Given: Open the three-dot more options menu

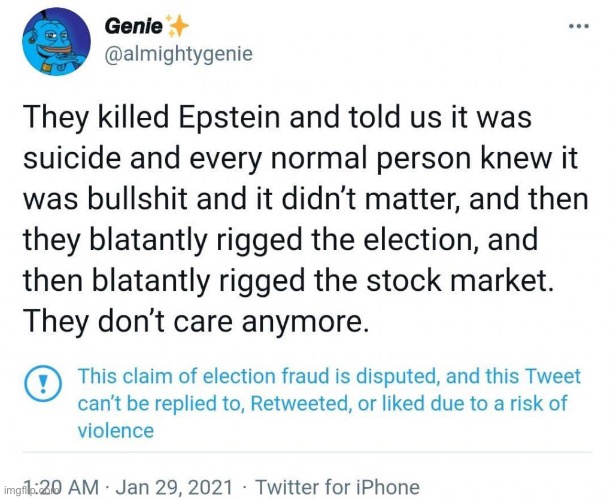Looking at the screenshot, I should pyautogui.click(x=578, y=26).
